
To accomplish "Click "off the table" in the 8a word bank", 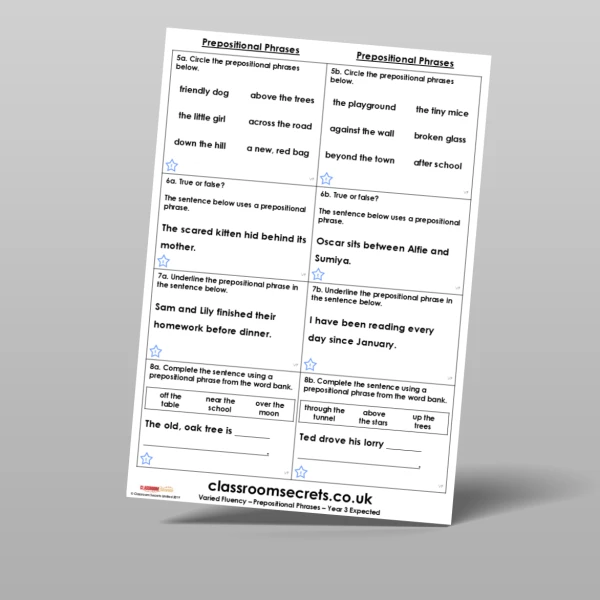I will click(x=170, y=400).
